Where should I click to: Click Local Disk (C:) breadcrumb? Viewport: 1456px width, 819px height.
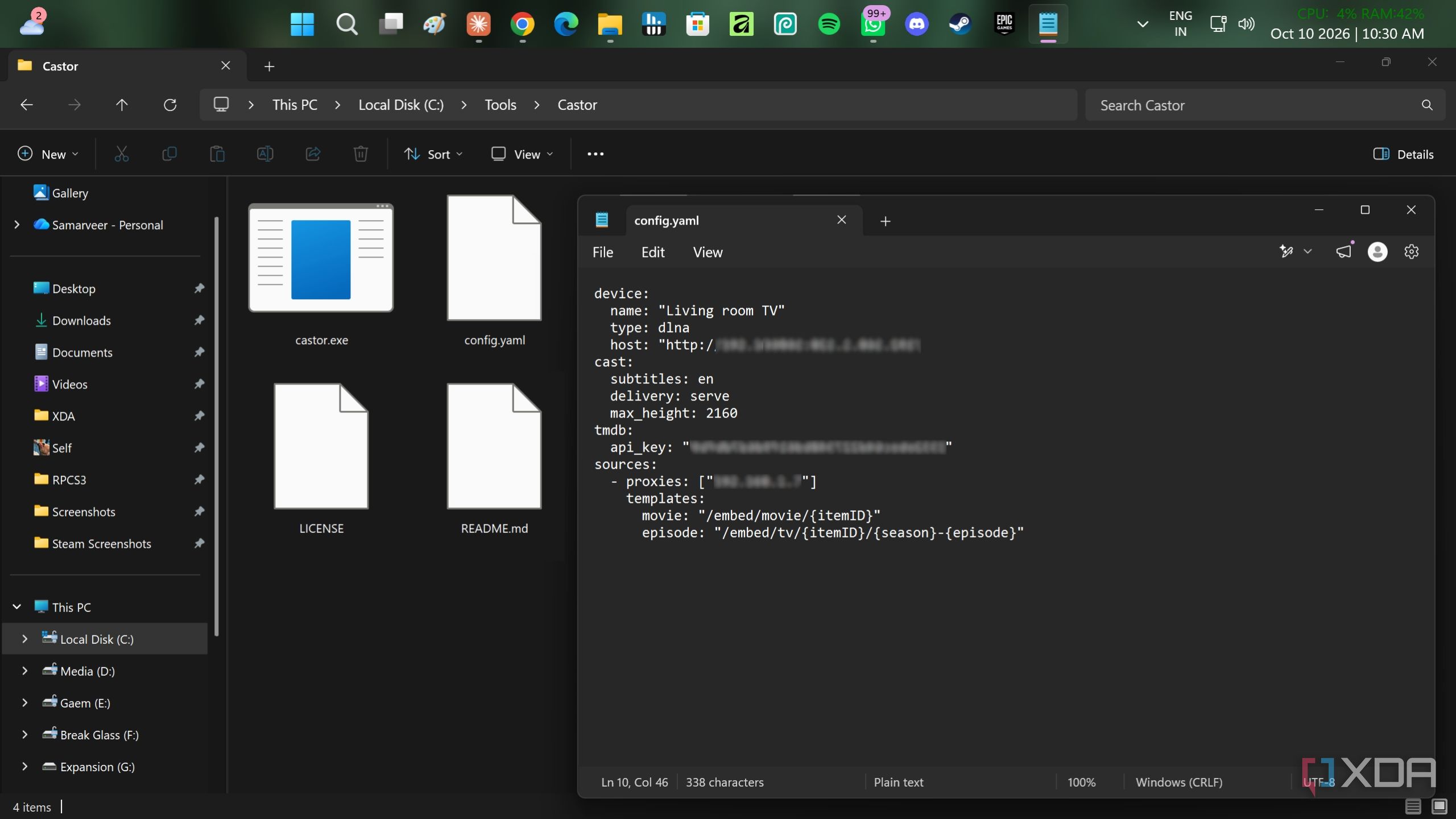pyautogui.click(x=401, y=105)
